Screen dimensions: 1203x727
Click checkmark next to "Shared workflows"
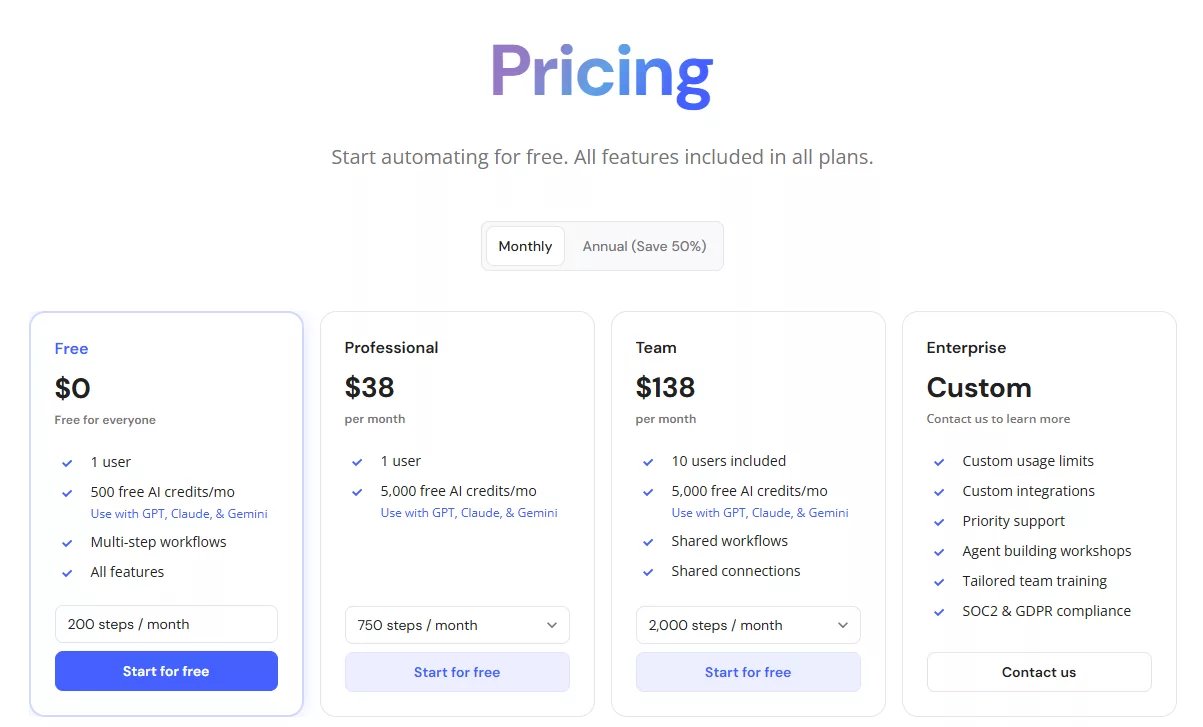click(x=648, y=542)
